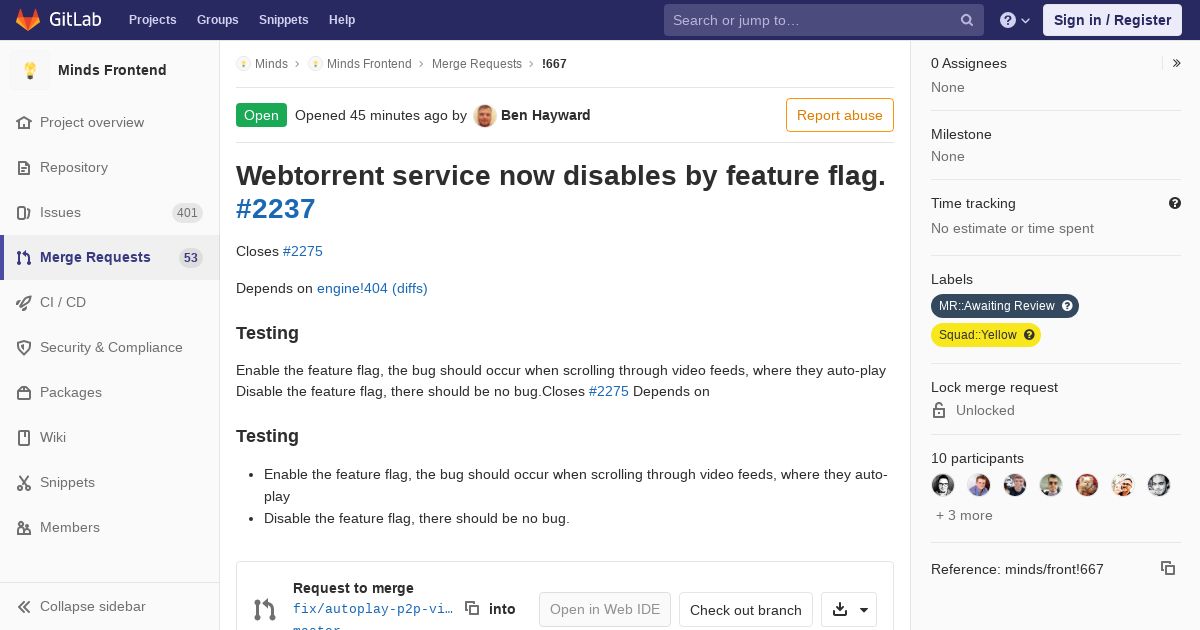Click the fix/autoplay-p2p-vi… branch link
Viewport: 1200px width, 630px height.
(x=373, y=608)
